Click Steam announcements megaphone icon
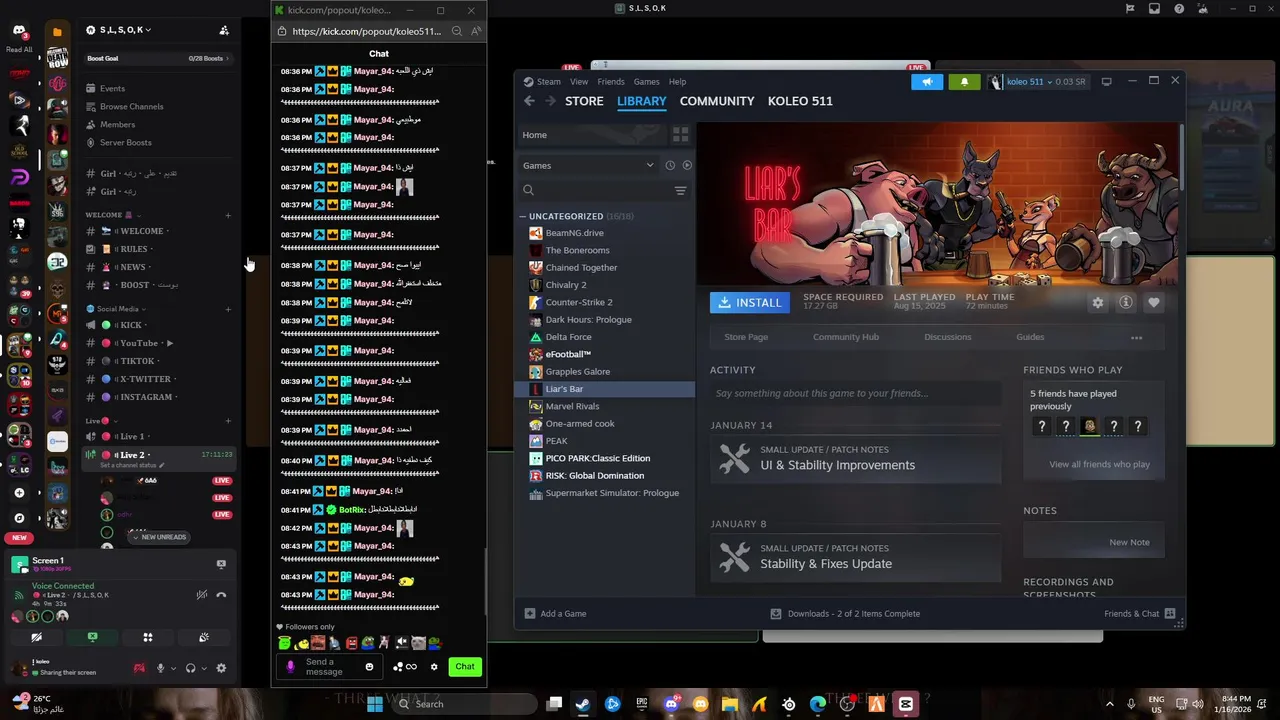Image resolution: width=1280 pixels, height=720 pixels. 927,82
